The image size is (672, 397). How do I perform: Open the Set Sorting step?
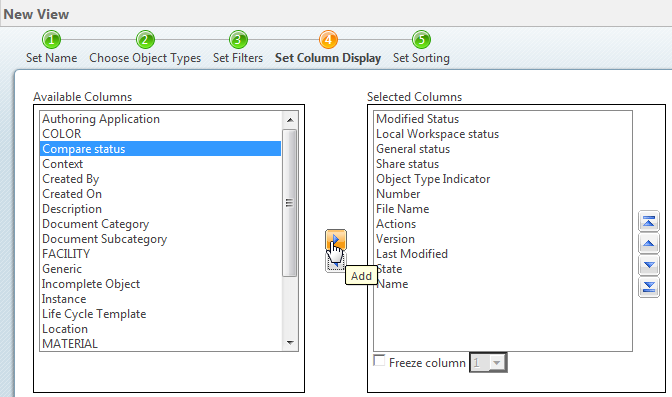coord(421,58)
